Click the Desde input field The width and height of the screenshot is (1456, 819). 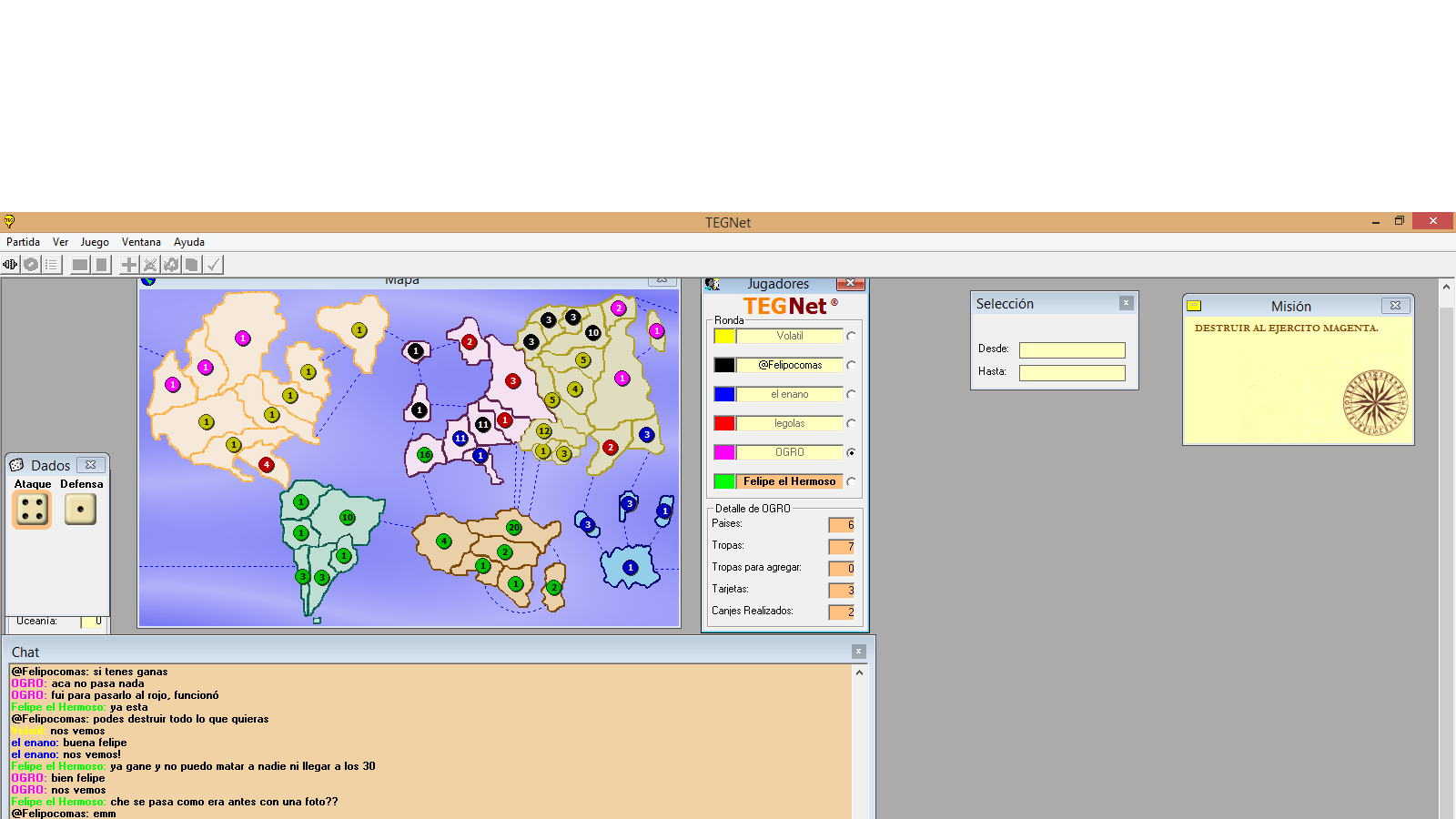(x=1072, y=350)
